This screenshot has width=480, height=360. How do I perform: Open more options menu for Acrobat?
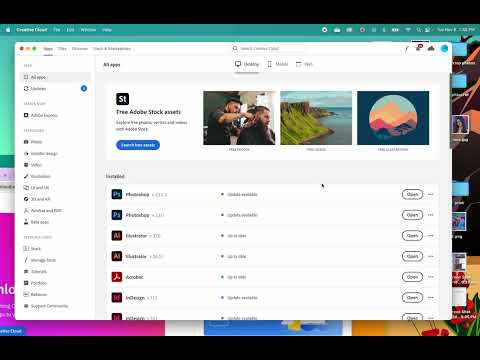pyautogui.click(x=431, y=277)
